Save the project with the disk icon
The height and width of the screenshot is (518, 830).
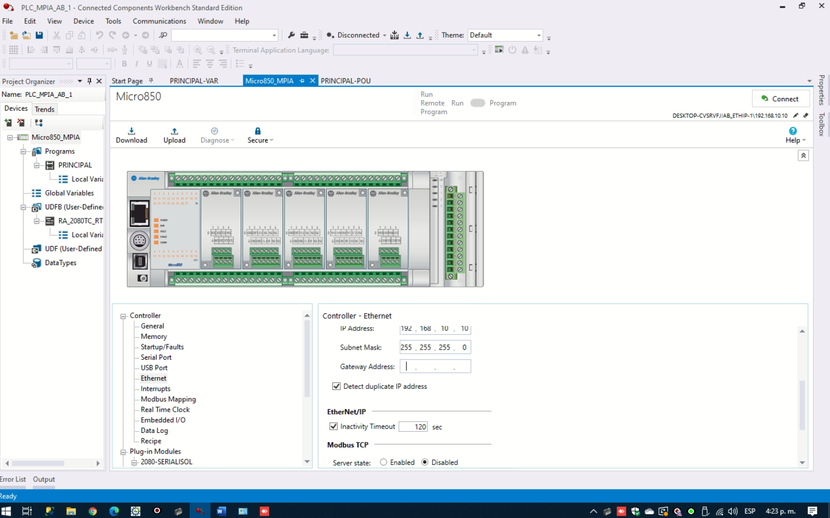click(39, 35)
